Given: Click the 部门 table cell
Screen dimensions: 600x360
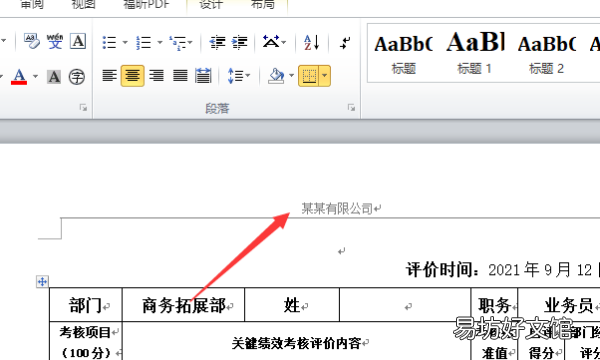Looking at the screenshot, I should point(86,305).
